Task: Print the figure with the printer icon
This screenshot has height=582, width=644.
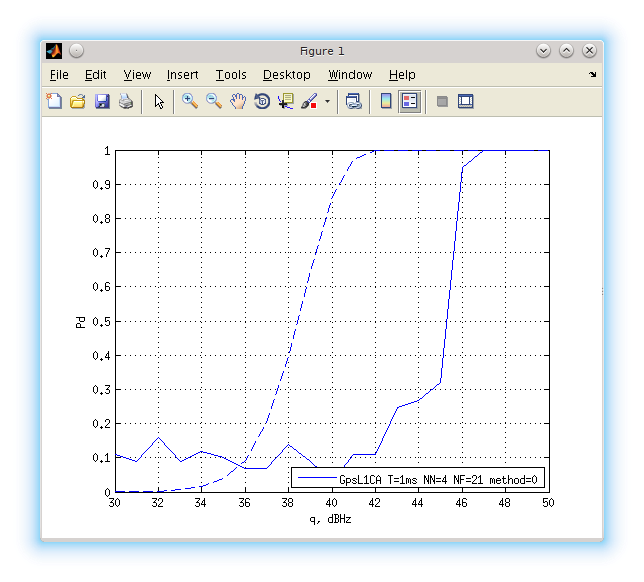Action: (126, 101)
